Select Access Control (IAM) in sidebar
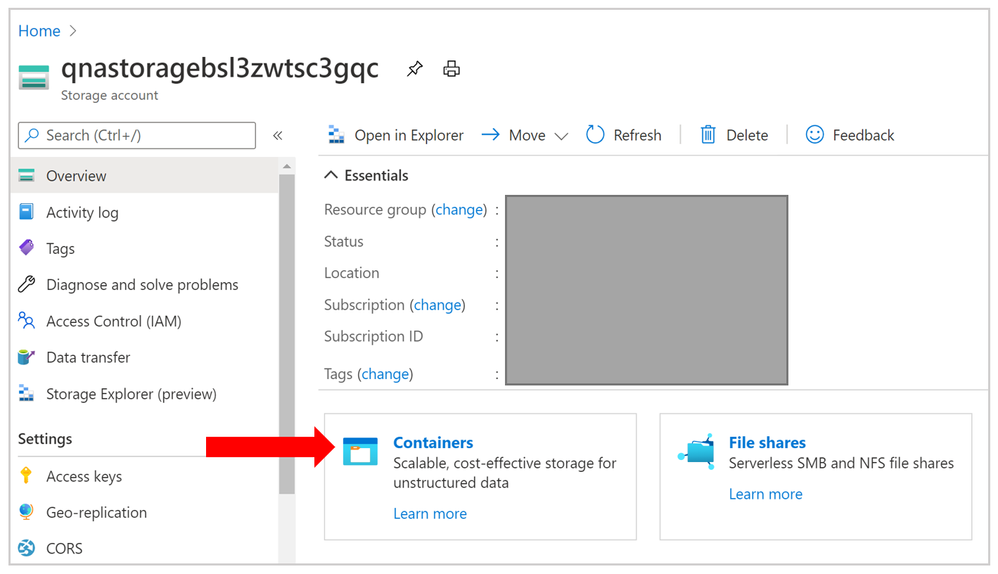998x574 pixels. click(113, 321)
